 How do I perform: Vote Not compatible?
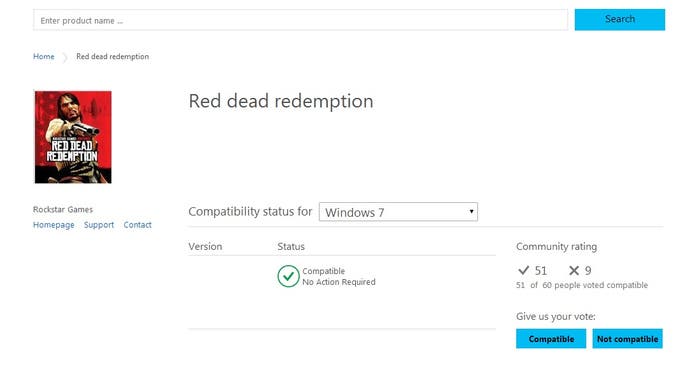click(x=628, y=339)
